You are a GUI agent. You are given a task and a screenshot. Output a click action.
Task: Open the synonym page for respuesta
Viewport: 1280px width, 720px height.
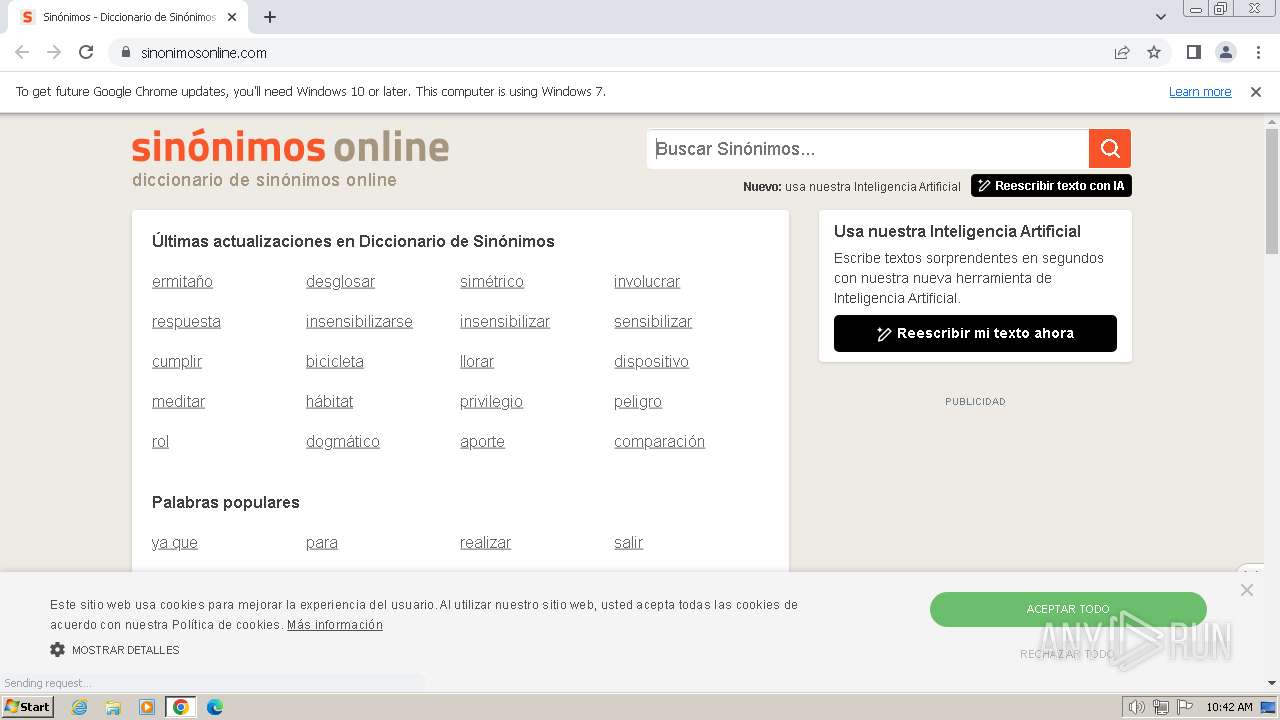[186, 322]
